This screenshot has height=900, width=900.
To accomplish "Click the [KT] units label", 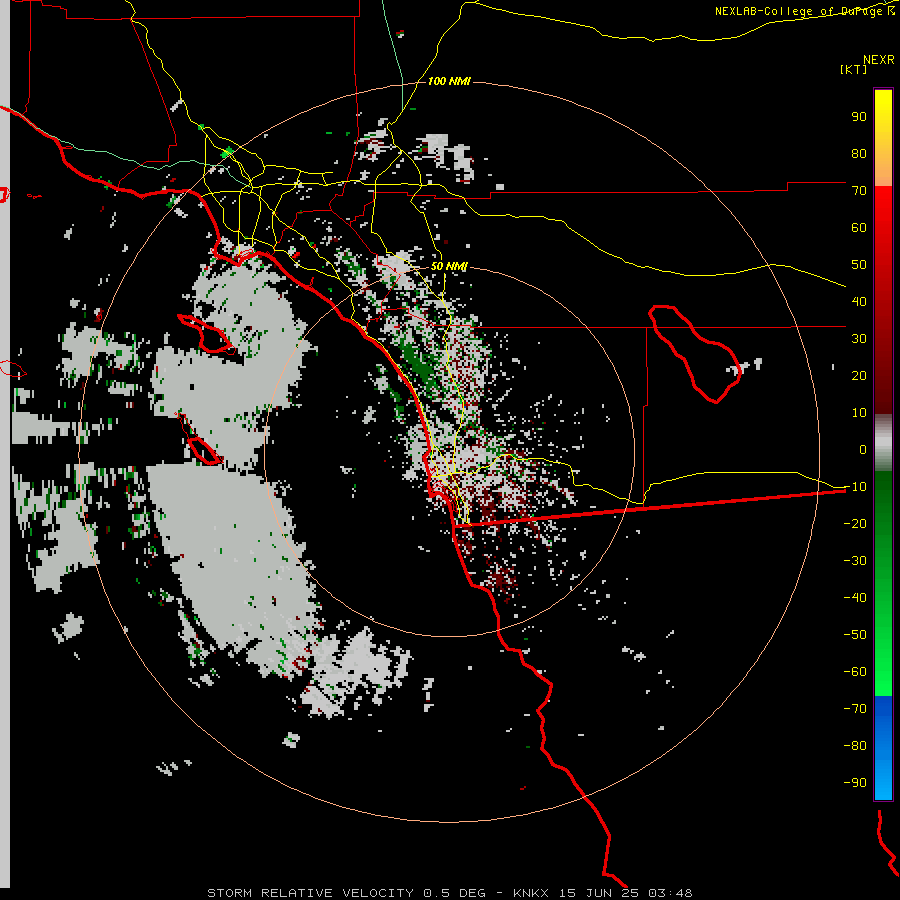I will 854,69.
